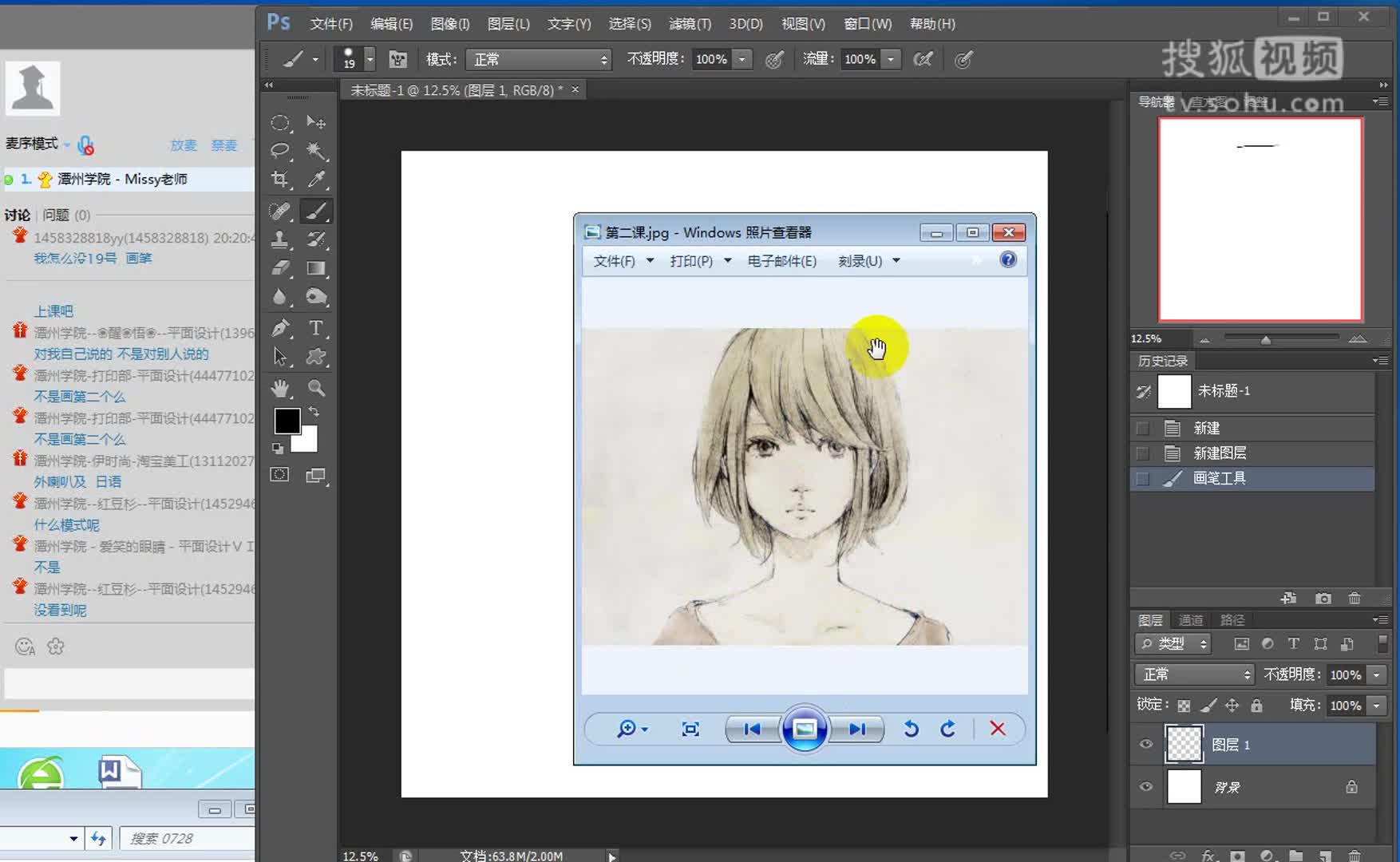This screenshot has width=1400, height=862.
Task: Open the 不透明度 dropdown in options bar
Action: [x=743, y=59]
